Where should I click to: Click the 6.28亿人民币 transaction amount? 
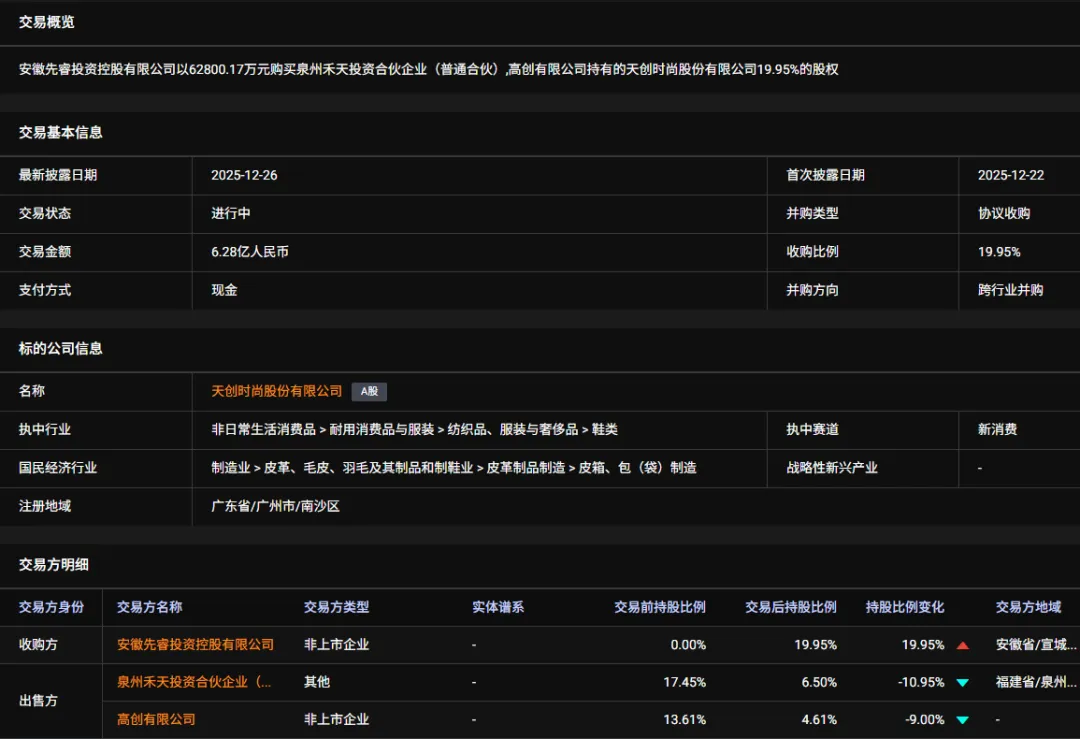pos(250,252)
